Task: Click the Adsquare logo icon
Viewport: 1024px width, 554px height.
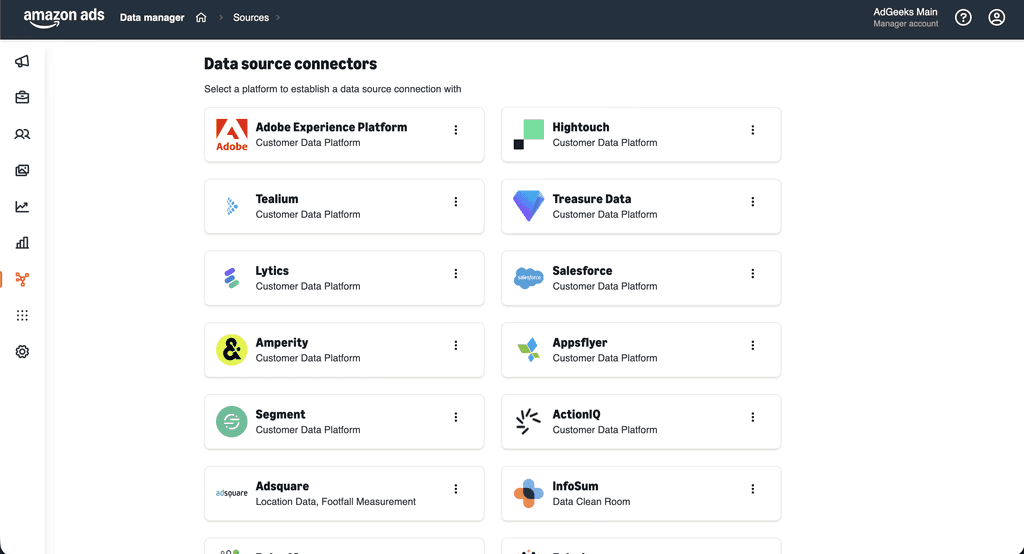Action: [x=232, y=493]
